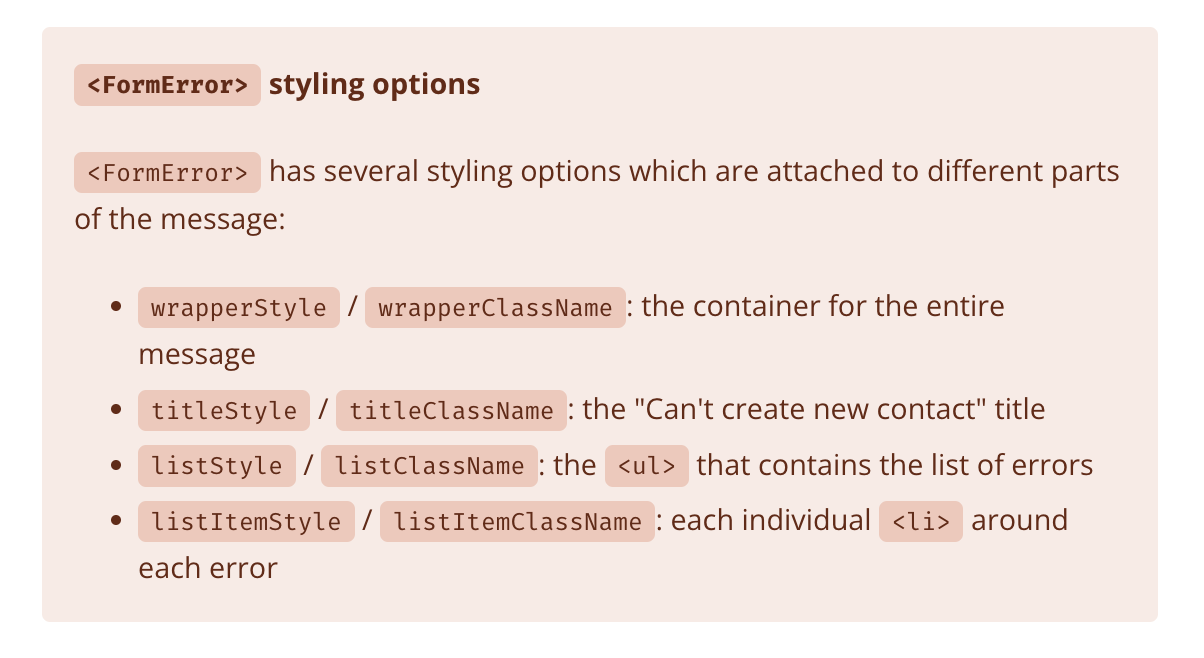Click the bullet before wrapperStyle

116,306
